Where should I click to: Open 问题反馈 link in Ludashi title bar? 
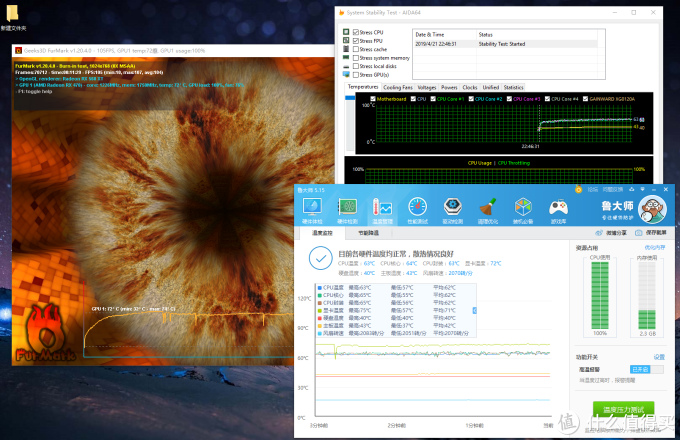[613, 189]
